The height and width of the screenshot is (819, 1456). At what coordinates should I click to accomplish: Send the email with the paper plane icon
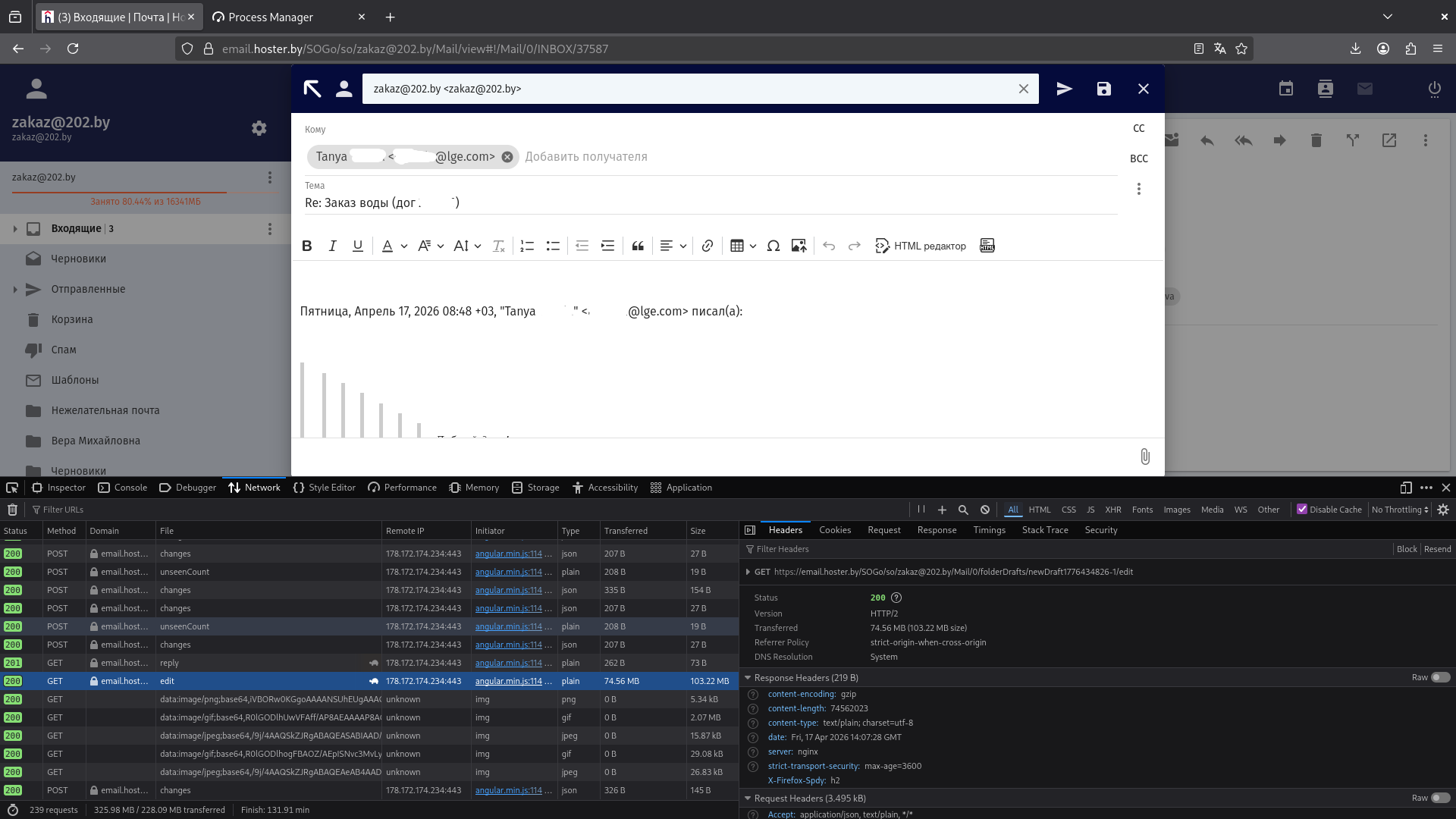click(1064, 89)
